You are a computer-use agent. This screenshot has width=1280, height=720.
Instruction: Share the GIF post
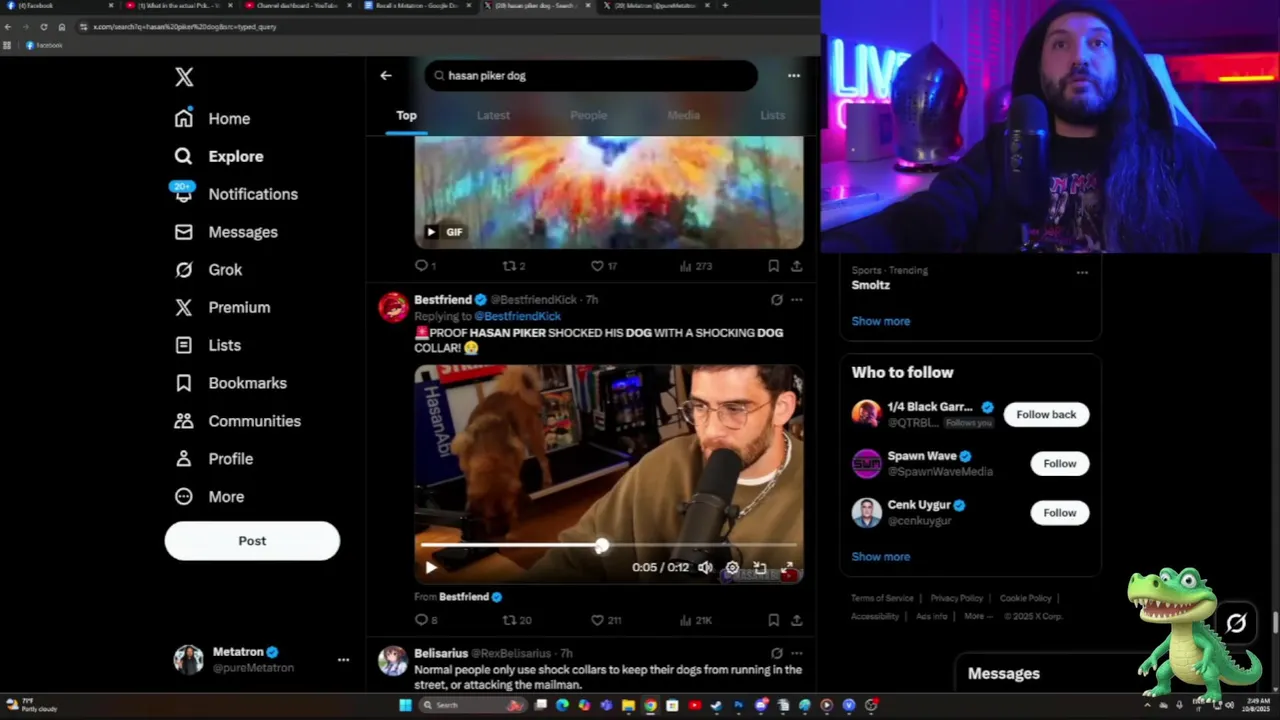tap(796, 266)
